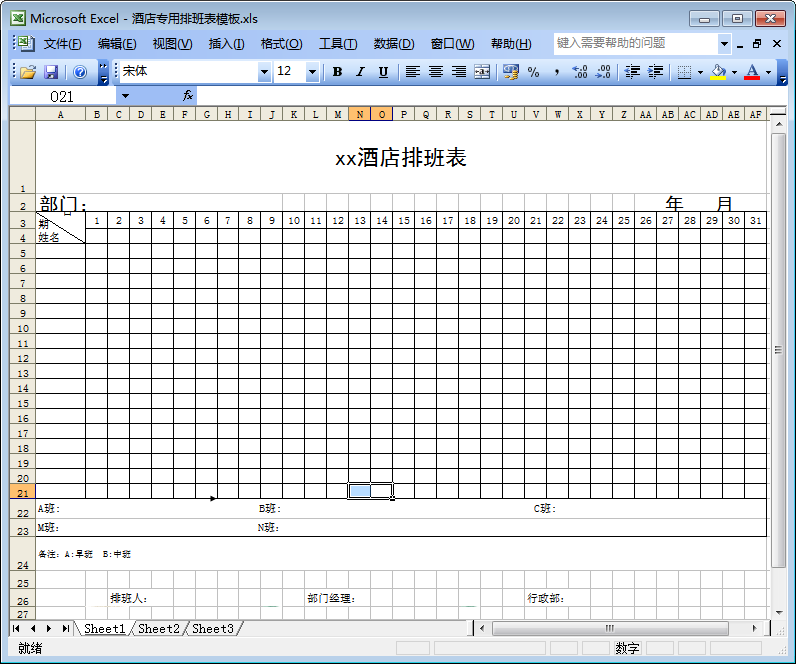
Task: Open the borders dropdown arrow
Action: tap(701, 73)
